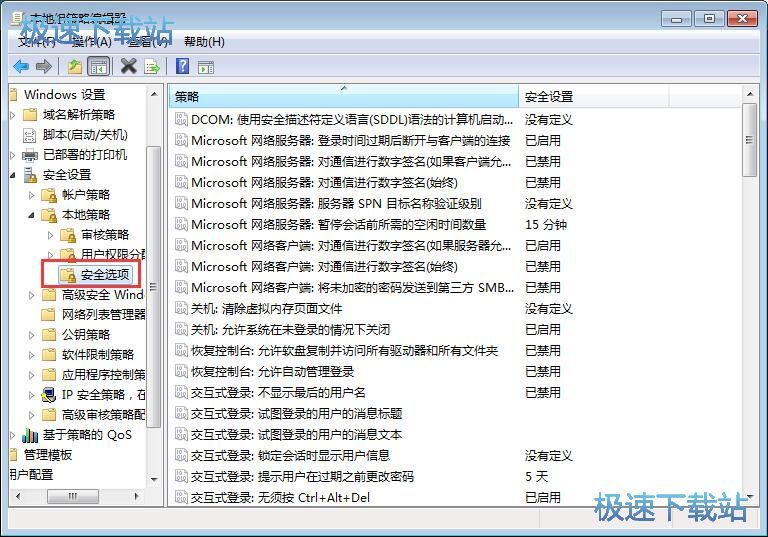Click the 域名解析策略 folder icon

coord(30,115)
